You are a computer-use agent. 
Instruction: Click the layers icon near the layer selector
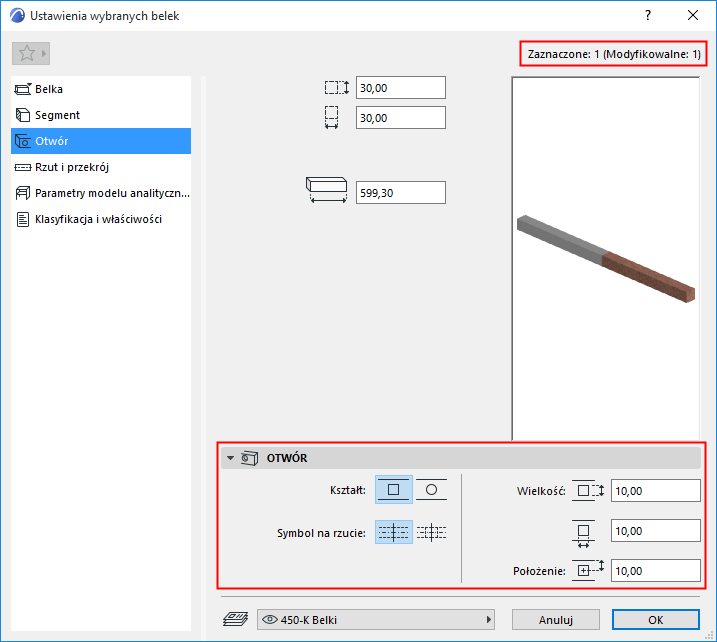tap(235, 620)
